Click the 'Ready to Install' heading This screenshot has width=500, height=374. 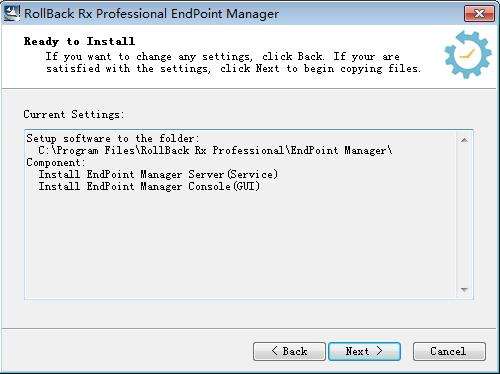pos(79,41)
